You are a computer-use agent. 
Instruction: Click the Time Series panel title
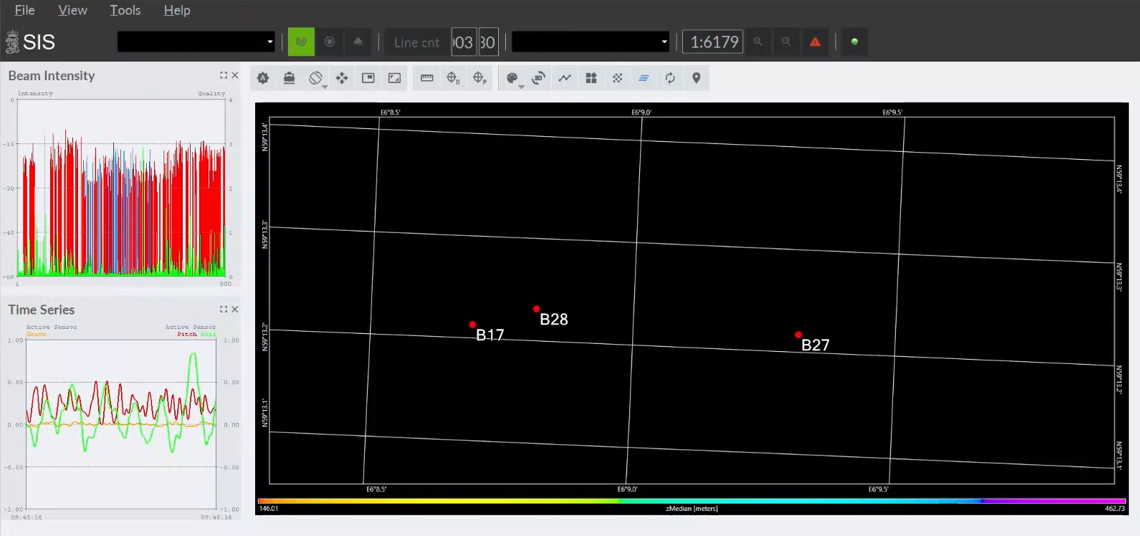coord(41,310)
